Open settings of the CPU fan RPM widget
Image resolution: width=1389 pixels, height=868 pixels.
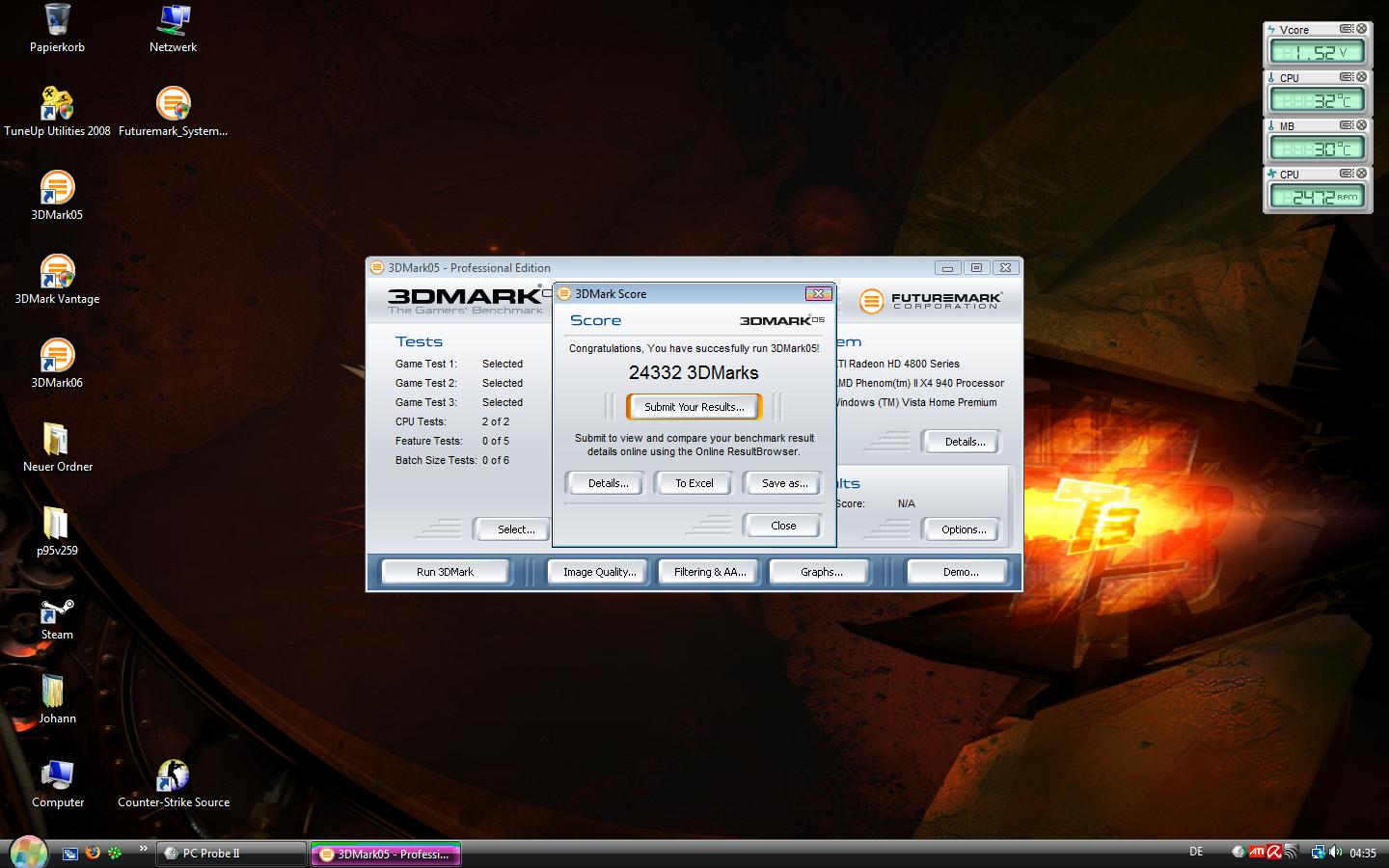pyautogui.click(x=1346, y=174)
